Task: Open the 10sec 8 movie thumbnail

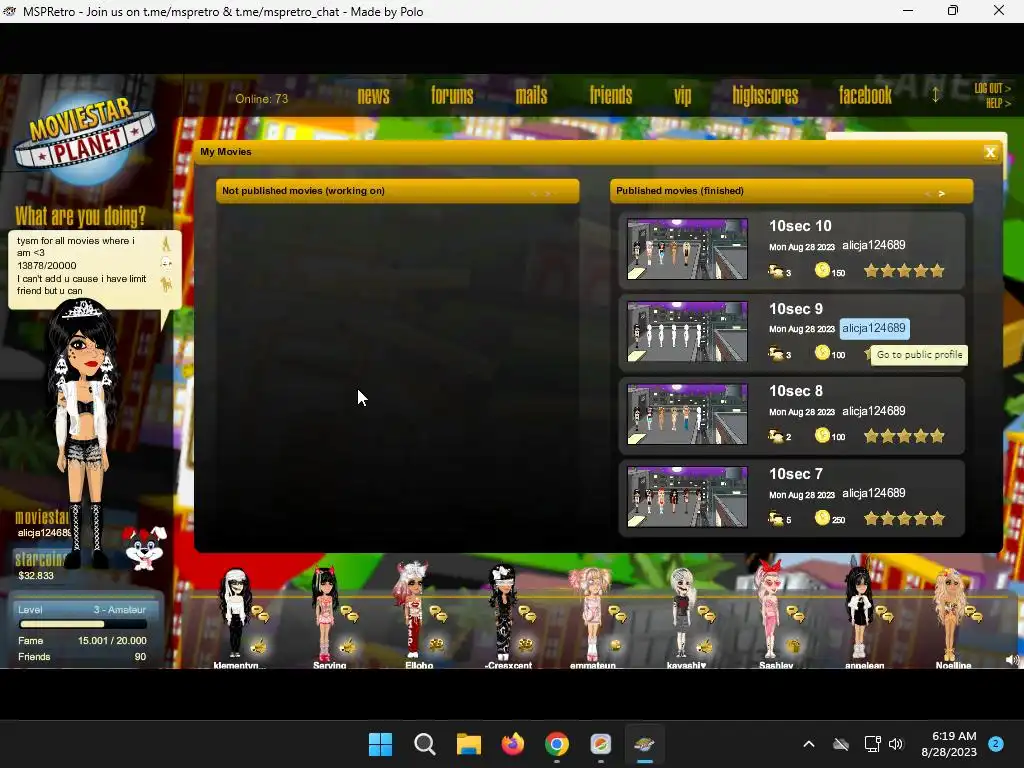Action: pyautogui.click(x=687, y=414)
